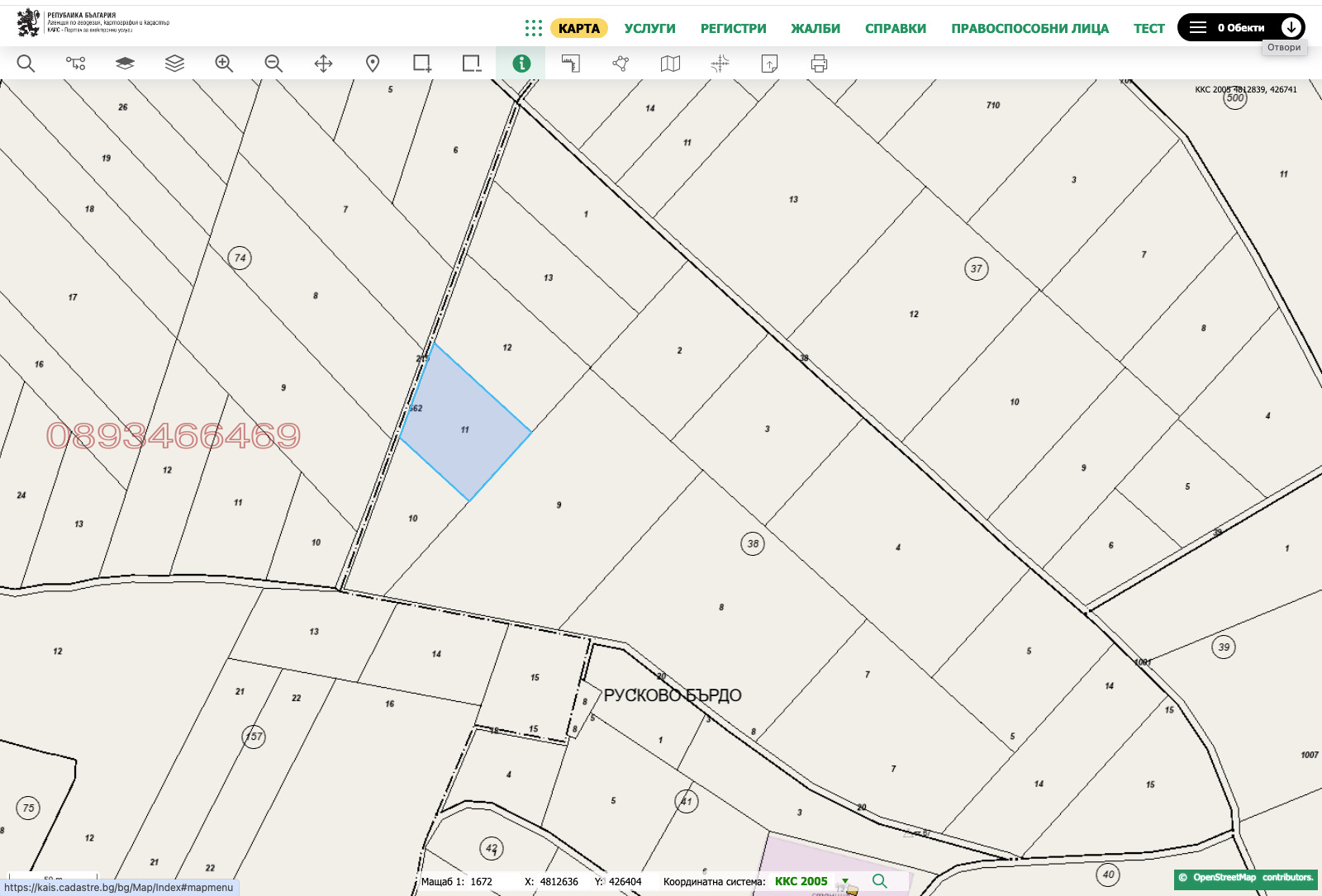Click parcel number 1007 on the map
Screen dimensions: 1322x896
1310,755
